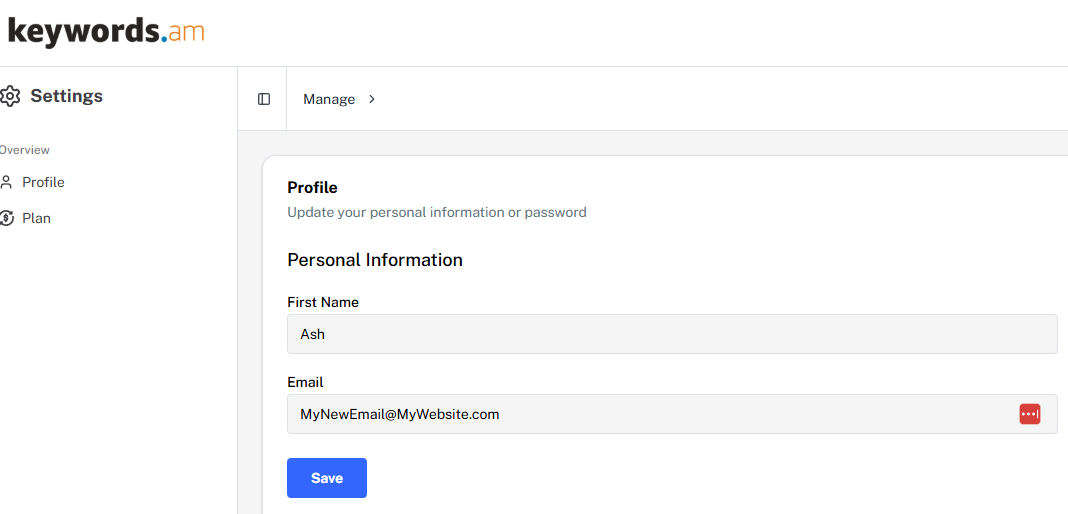Click the Personal Information heading
Screen dimensions: 1068x514
[375, 260]
